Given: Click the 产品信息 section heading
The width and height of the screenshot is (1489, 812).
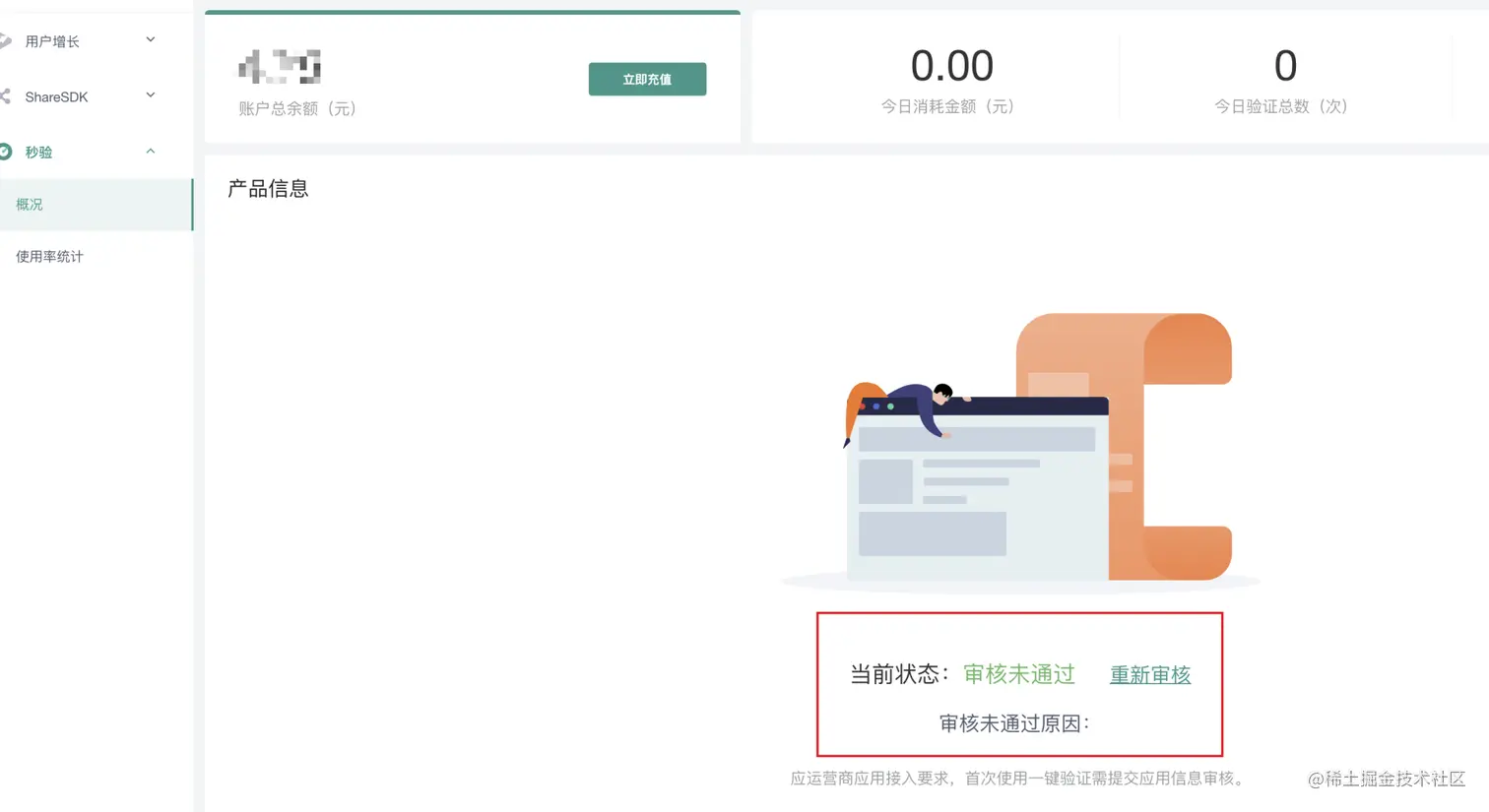Looking at the screenshot, I should click(267, 188).
